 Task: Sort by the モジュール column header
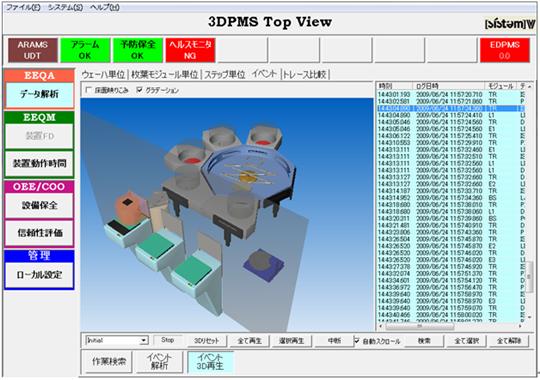(x=501, y=86)
